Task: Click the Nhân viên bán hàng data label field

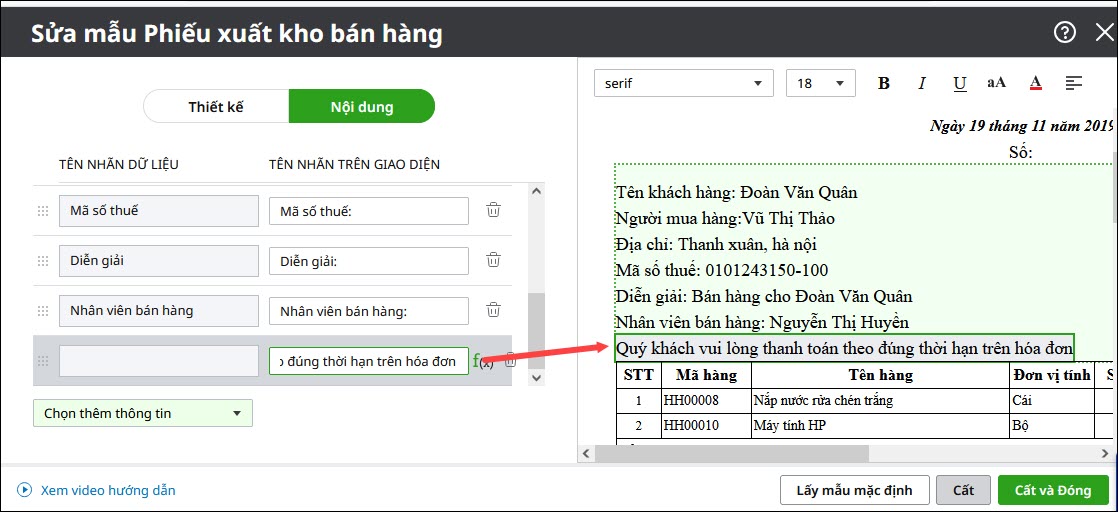Action: coord(158,311)
